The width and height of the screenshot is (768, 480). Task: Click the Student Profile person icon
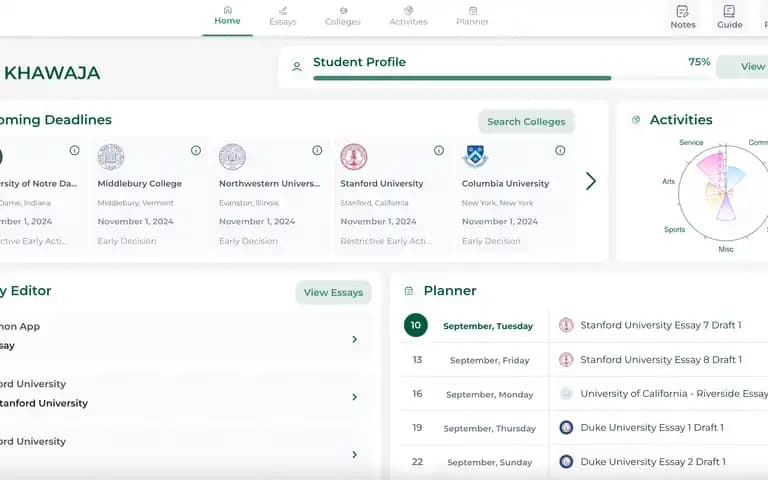[x=296, y=67]
